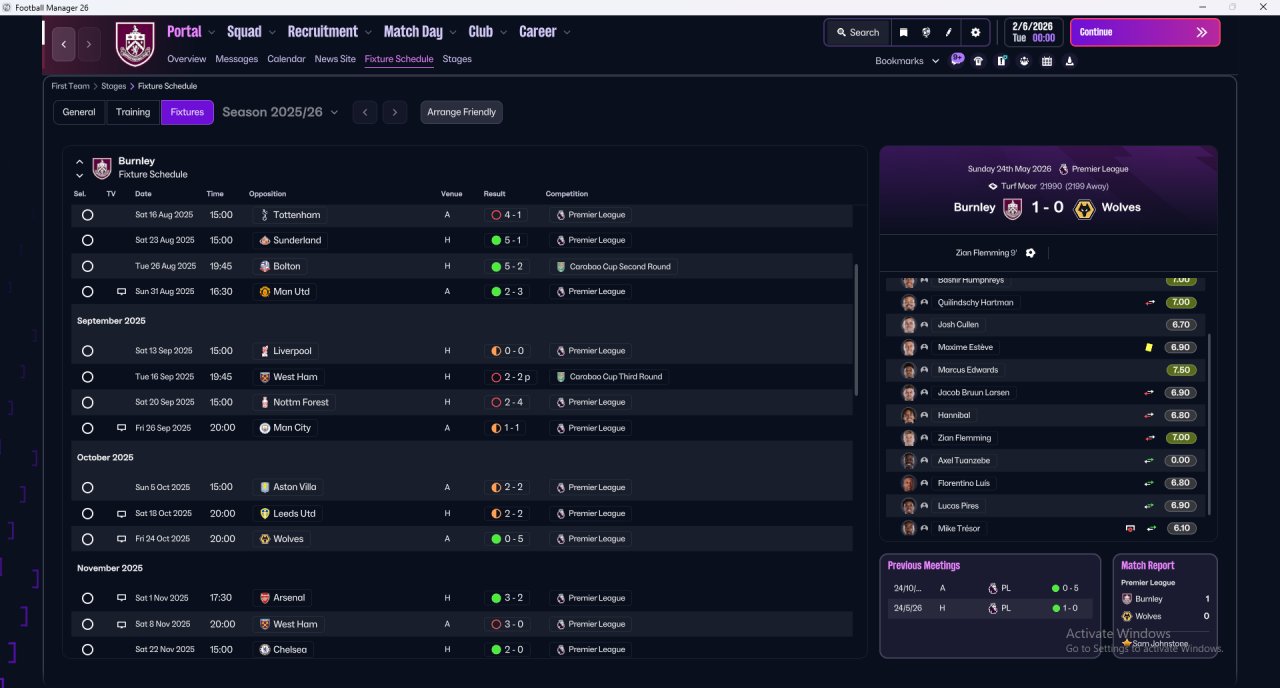Click the Tottenham club badge in fixture list
The image size is (1280, 688).
(x=264, y=215)
